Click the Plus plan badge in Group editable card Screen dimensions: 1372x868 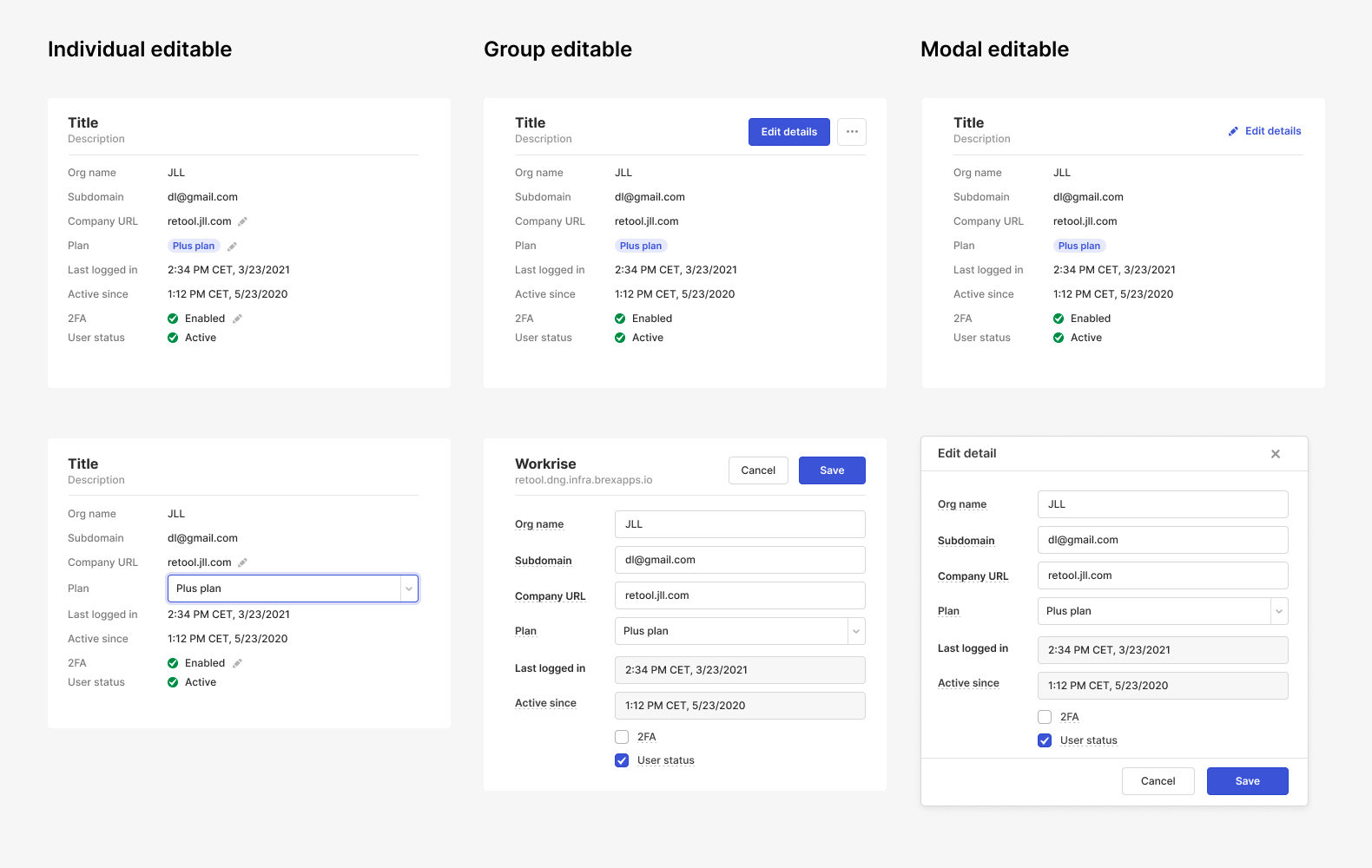(641, 247)
